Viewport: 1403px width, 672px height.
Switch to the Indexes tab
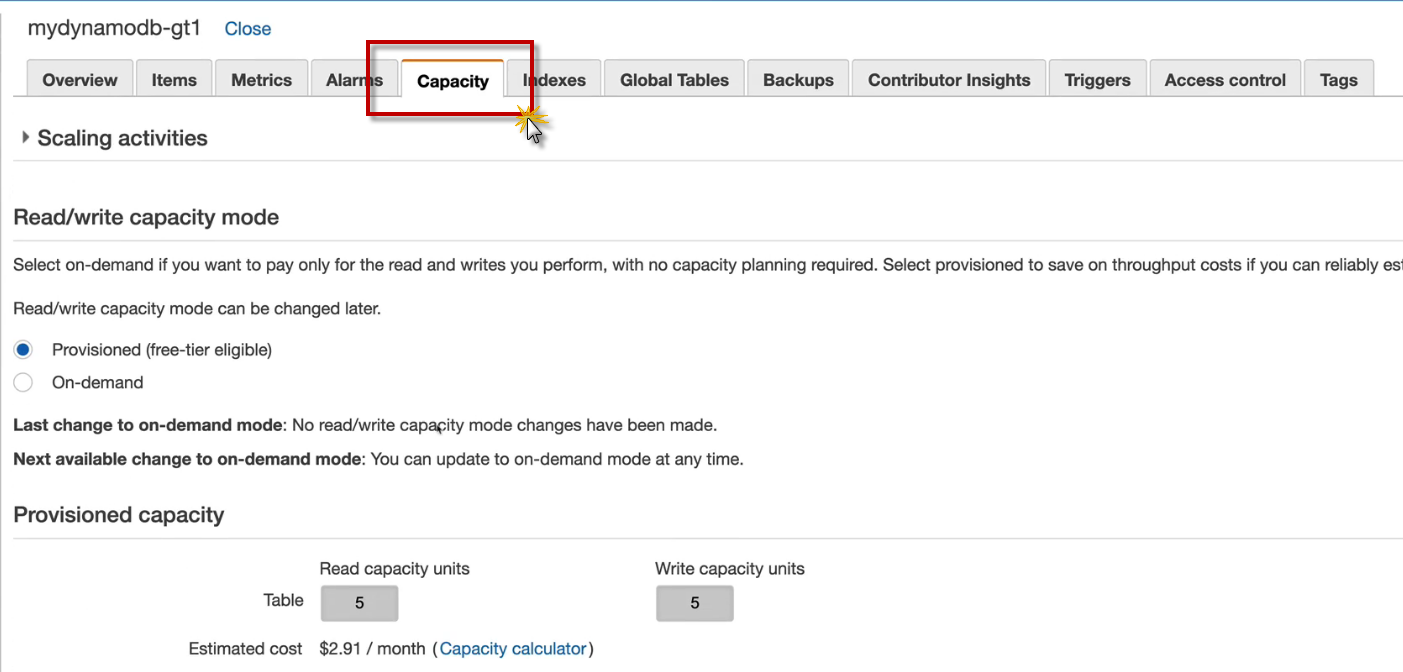tap(555, 80)
